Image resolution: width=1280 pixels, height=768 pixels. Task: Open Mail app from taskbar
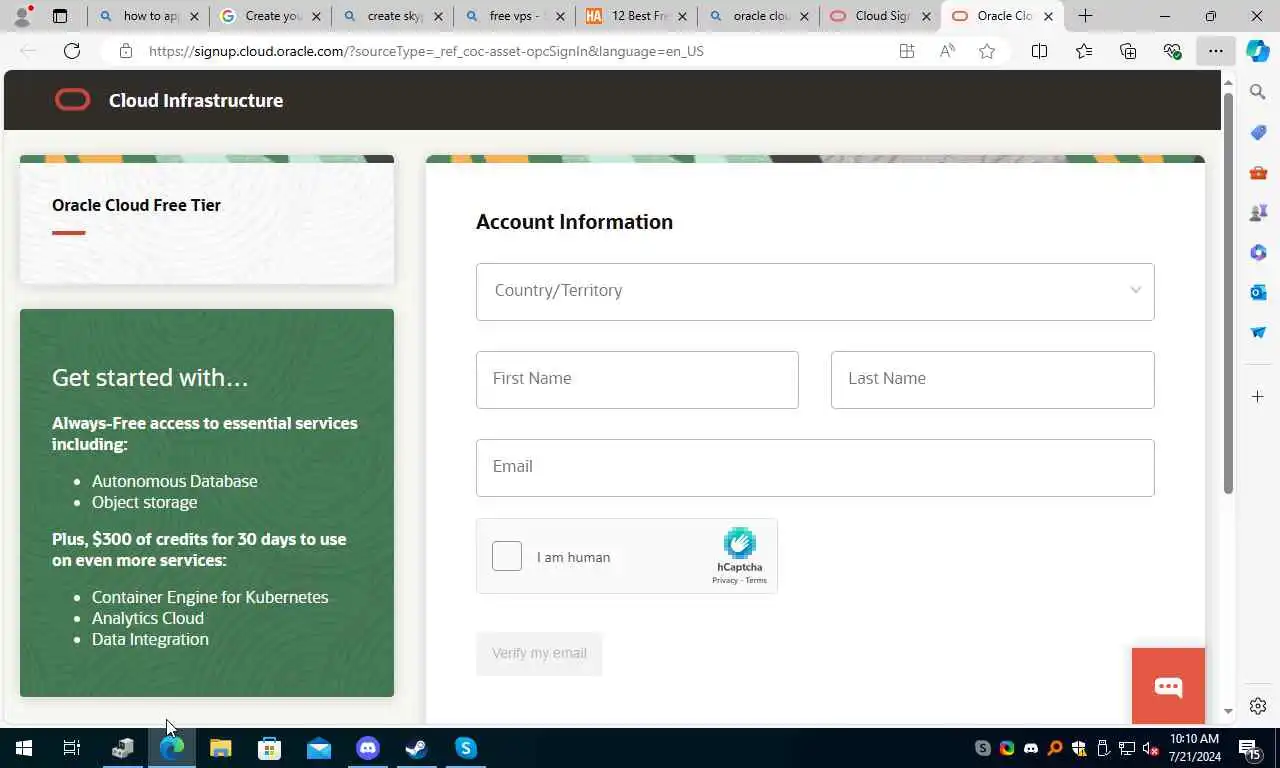point(319,748)
